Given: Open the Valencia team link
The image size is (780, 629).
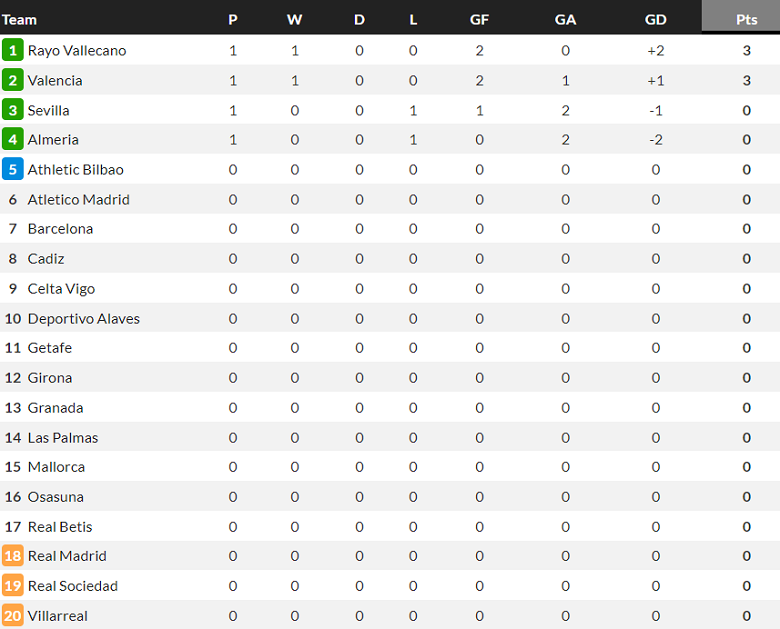Looking at the screenshot, I should point(55,80).
